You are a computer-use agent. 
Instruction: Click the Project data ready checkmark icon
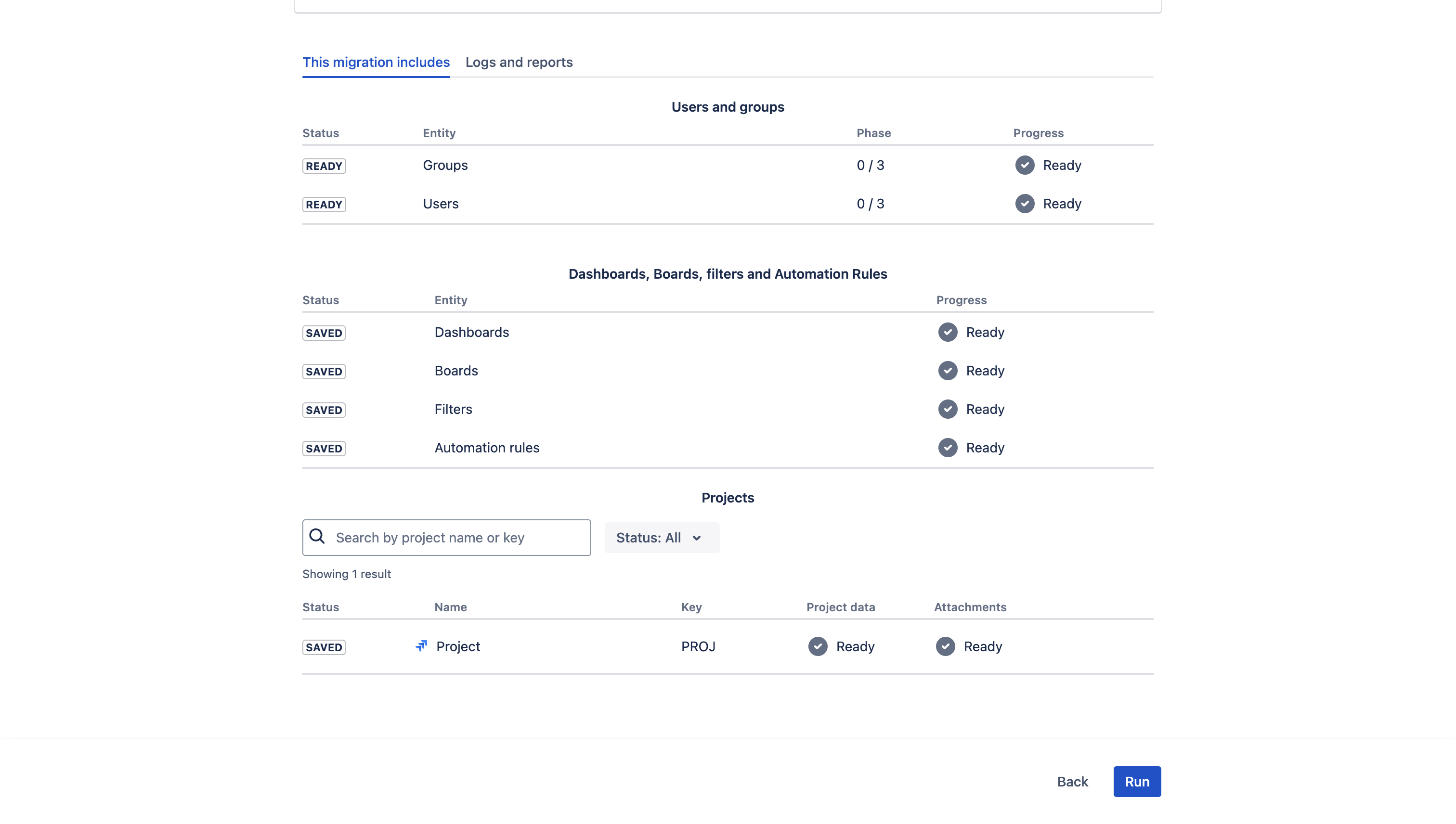(818, 646)
